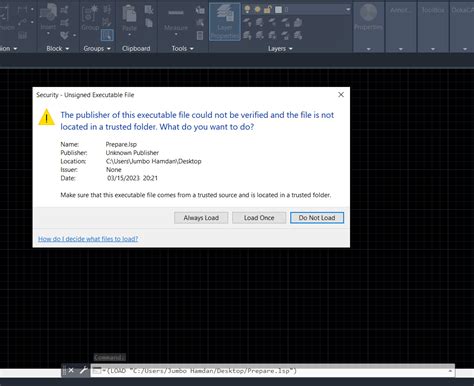Click the Layer Off icon
474x386 pixels.
[x=247, y=22]
